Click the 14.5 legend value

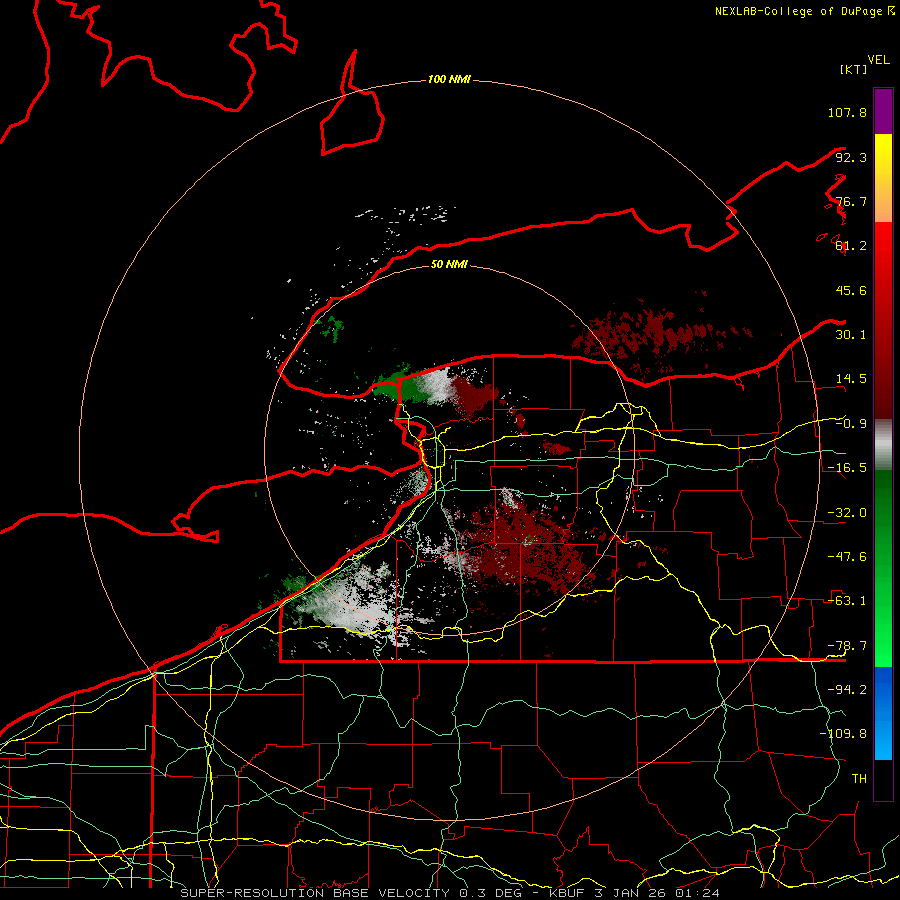click(851, 379)
